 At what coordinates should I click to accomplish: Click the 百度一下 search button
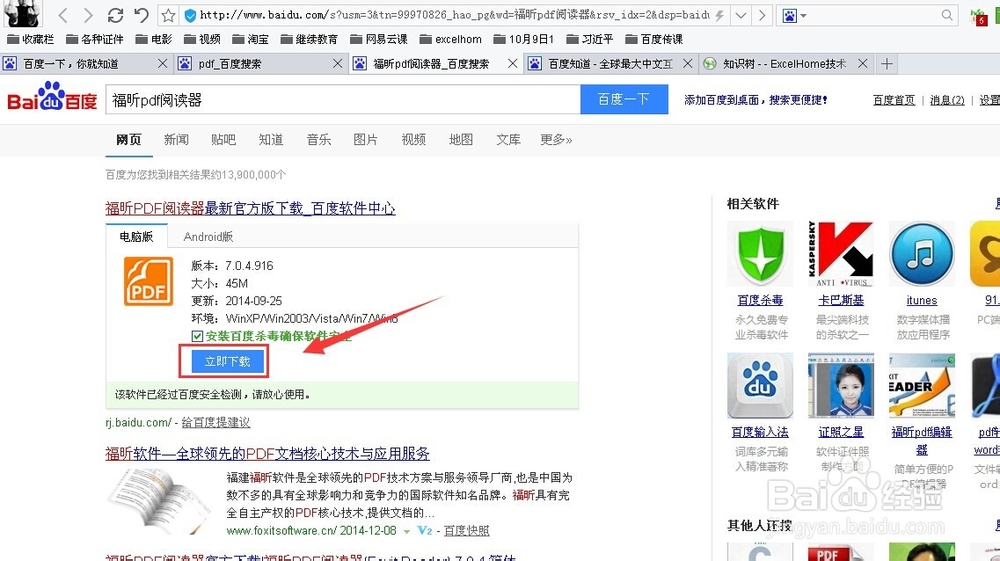click(624, 99)
